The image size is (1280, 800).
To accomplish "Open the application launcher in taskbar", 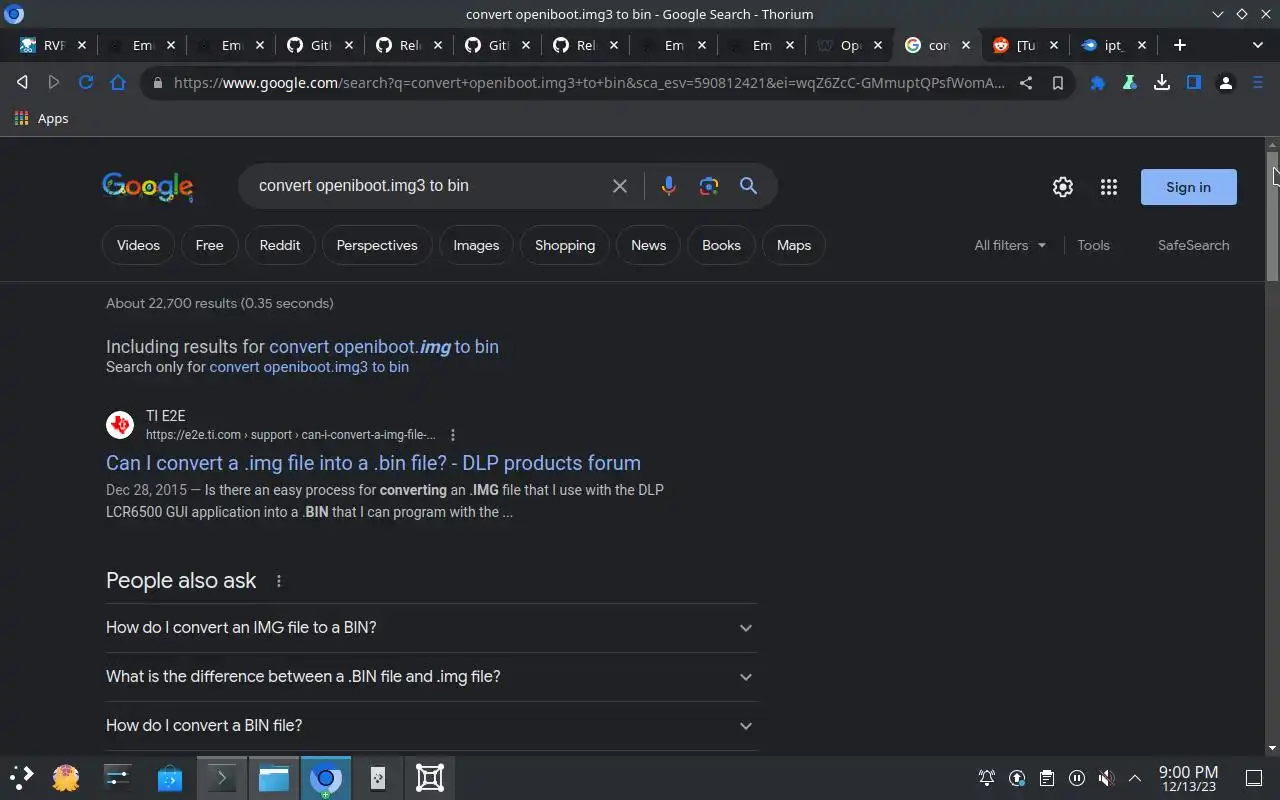I will 21,778.
